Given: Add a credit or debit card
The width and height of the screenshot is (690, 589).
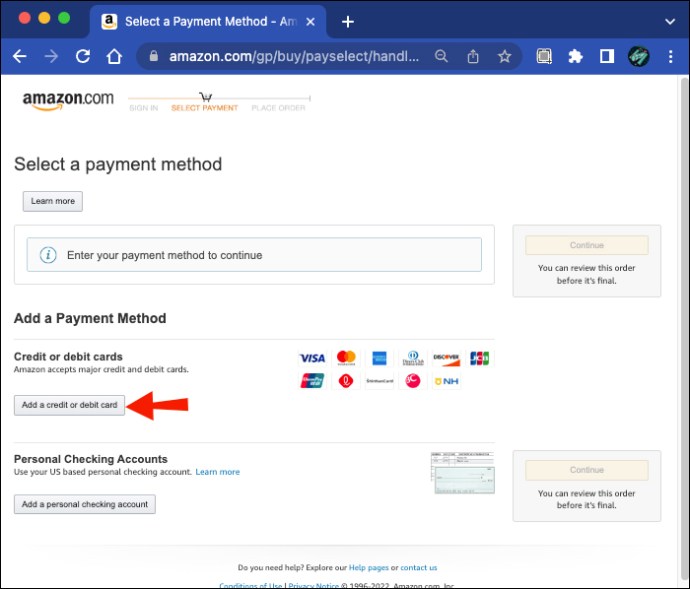Looking at the screenshot, I should click(x=70, y=405).
